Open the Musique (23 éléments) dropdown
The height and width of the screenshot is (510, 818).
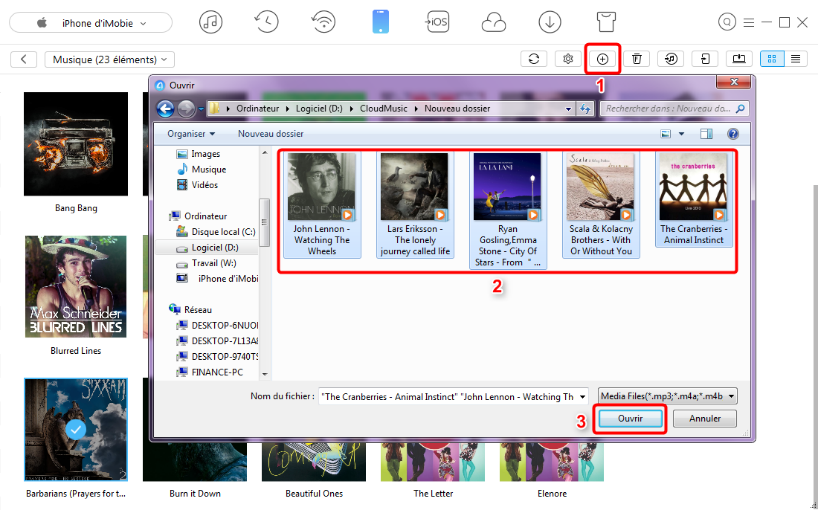point(110,59)
